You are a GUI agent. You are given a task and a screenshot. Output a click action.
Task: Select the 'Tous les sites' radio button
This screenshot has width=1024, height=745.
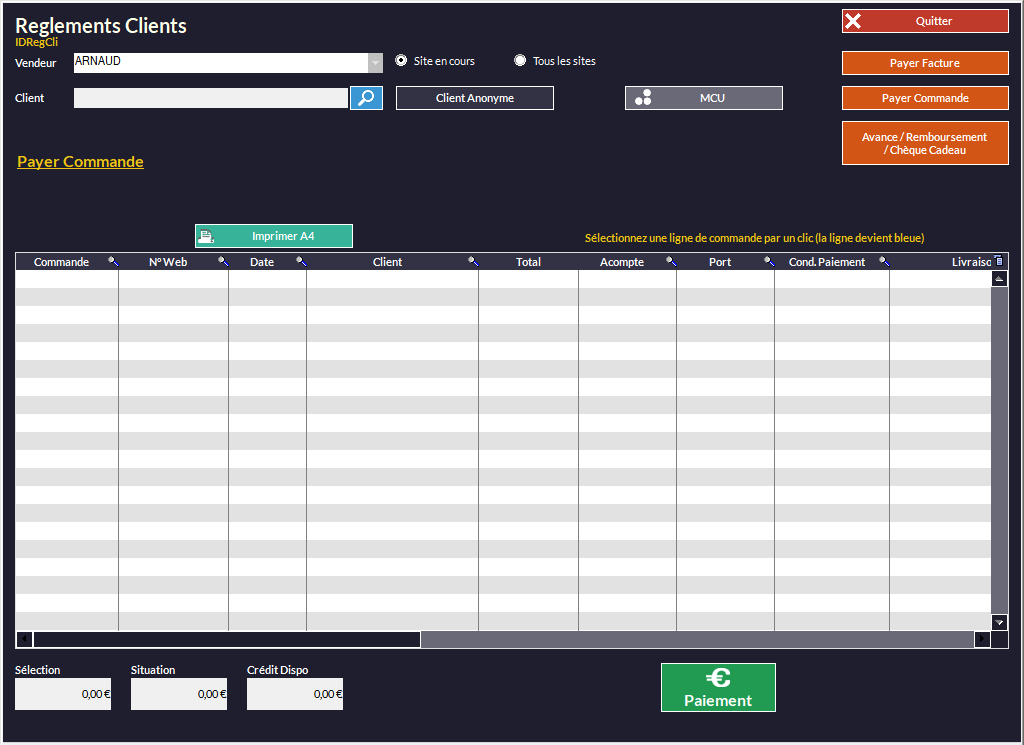click(520, 61)
